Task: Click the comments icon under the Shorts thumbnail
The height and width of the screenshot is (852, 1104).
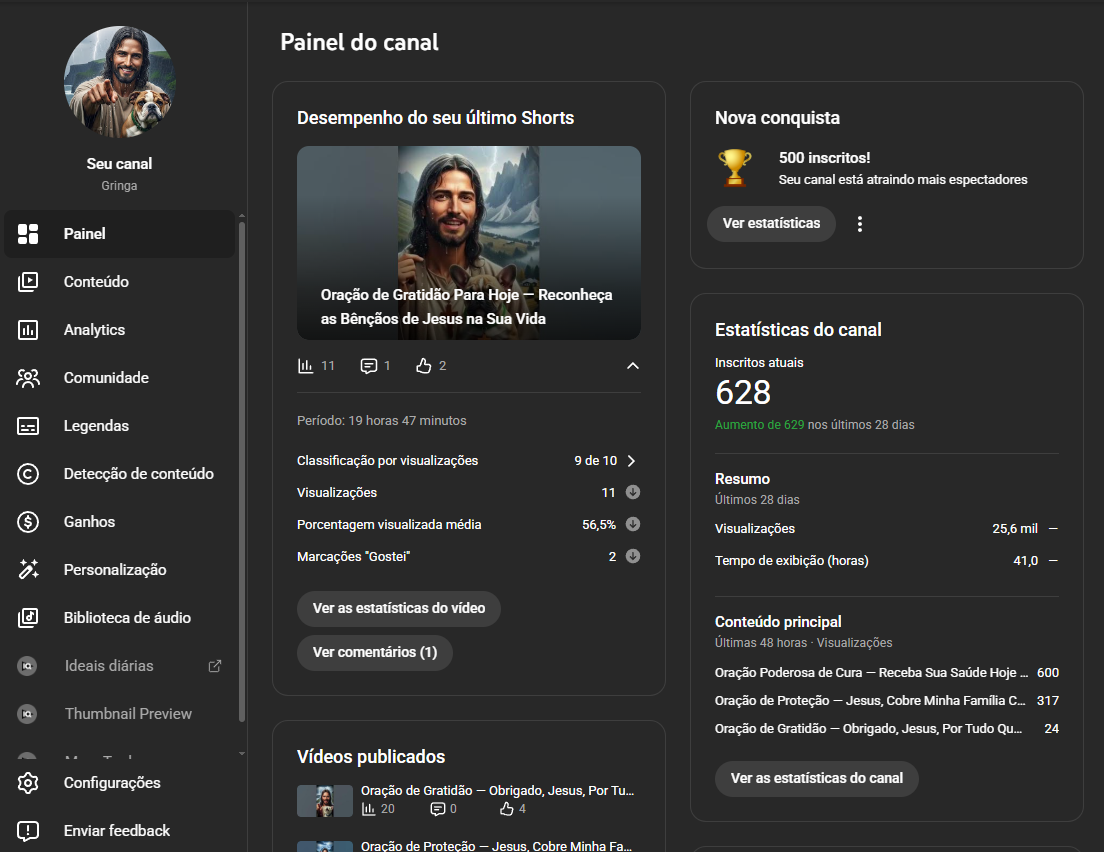Action: click(x=368, y=365)
